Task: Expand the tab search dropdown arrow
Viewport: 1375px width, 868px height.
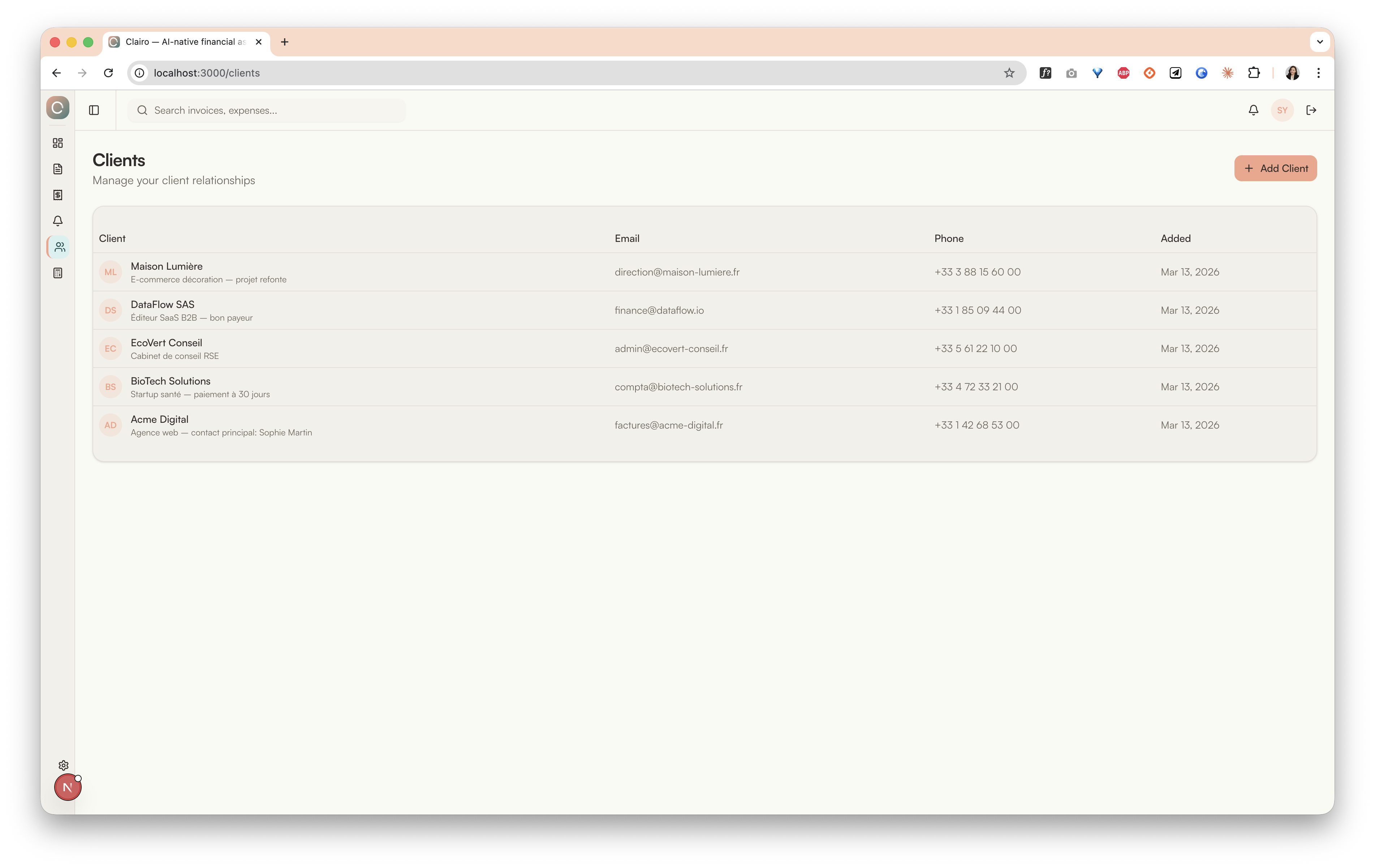Action: click(1320, 42)
